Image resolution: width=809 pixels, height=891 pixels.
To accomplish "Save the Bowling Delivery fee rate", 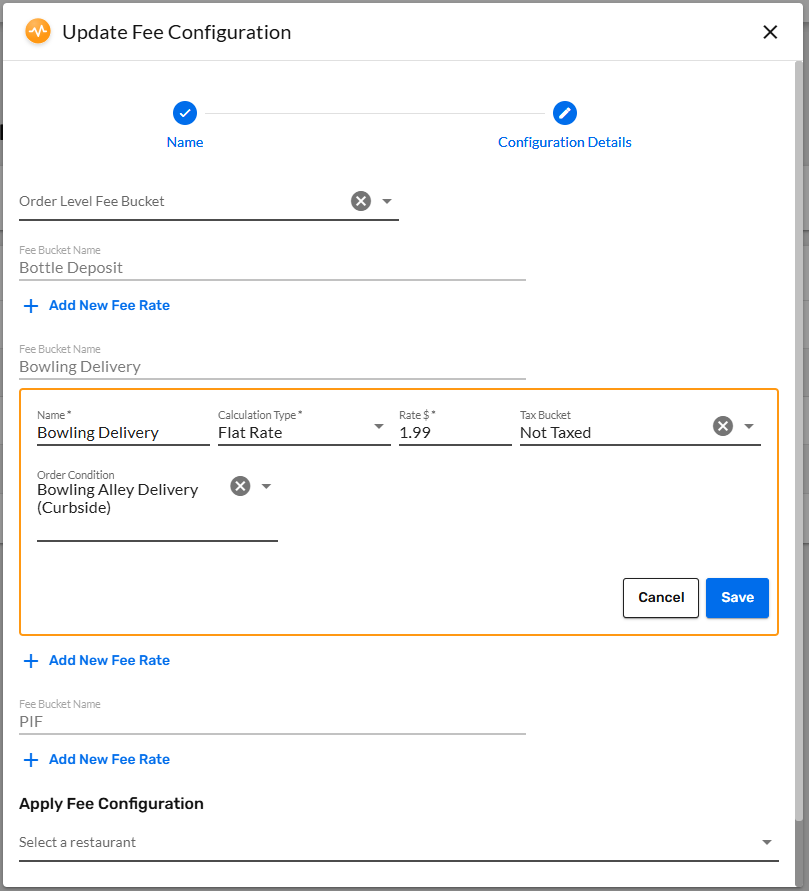I will coord(737,597).
